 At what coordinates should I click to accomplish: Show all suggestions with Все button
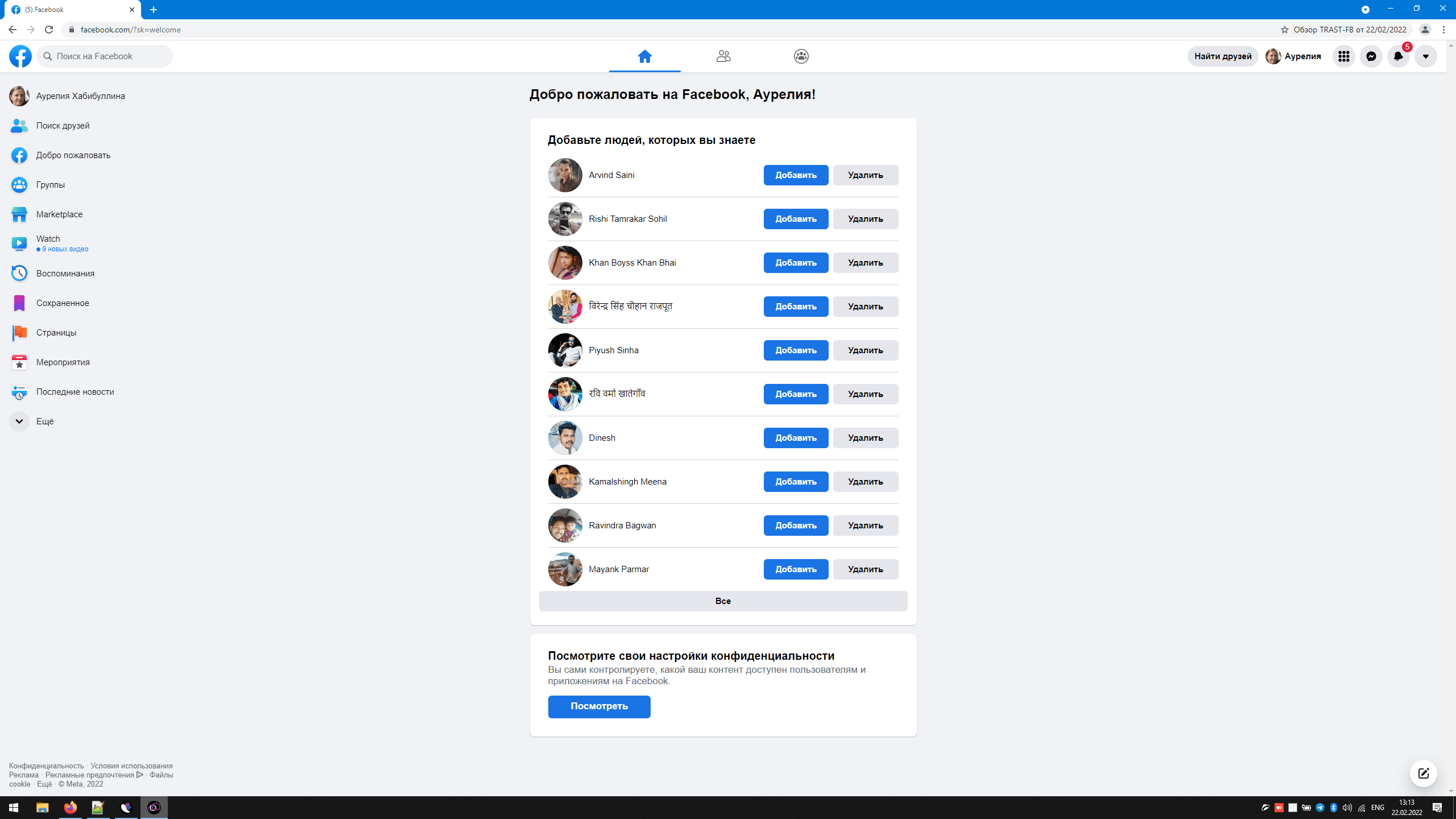pyautogui.click(x=723, y=601)
